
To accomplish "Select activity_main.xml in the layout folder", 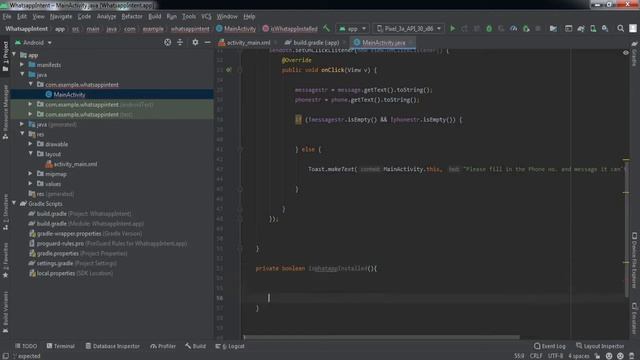I will point(76,164).
